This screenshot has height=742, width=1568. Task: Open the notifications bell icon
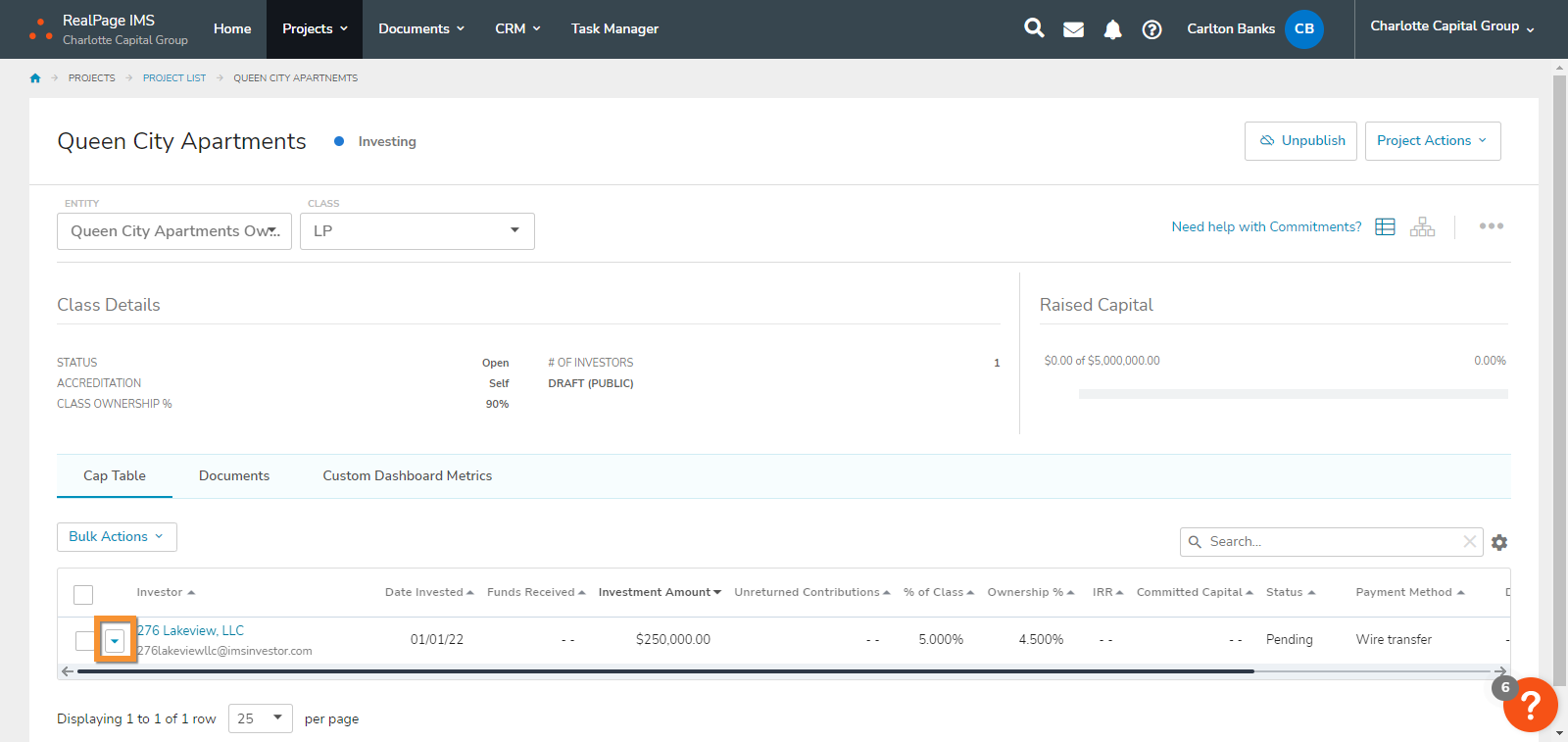click(x=1112, y=29)
